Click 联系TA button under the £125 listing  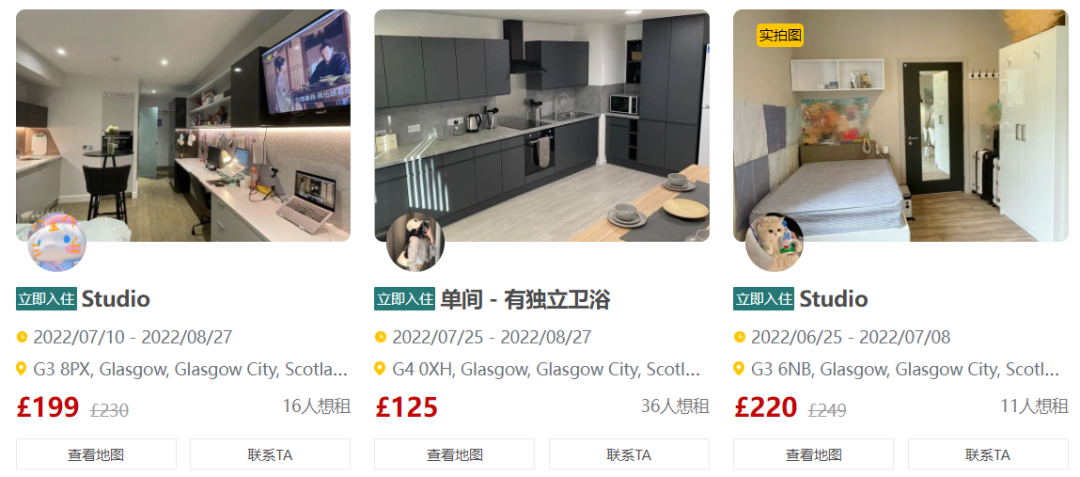tap(629, 454)
